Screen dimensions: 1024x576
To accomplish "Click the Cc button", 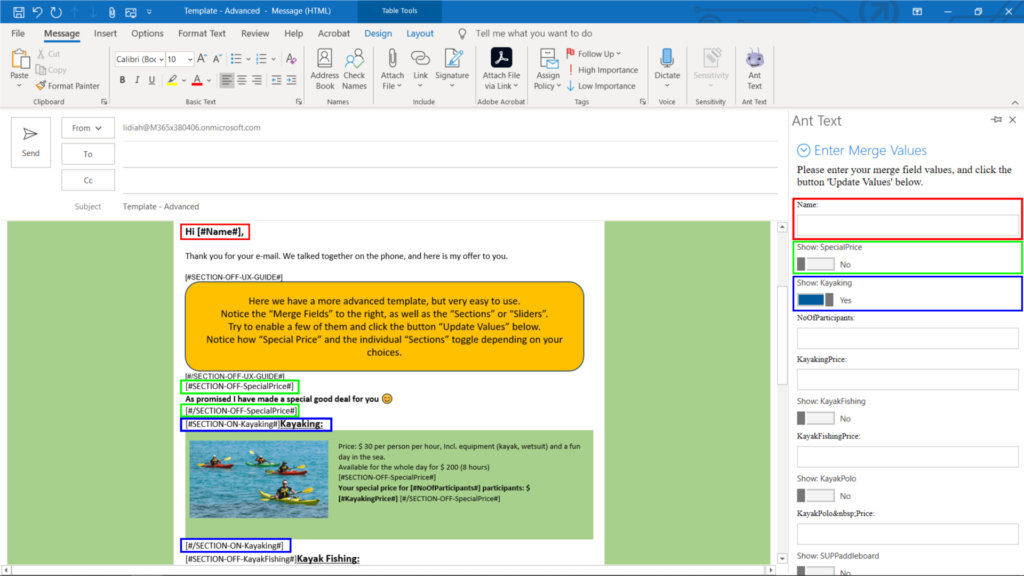I will pyautogui.click(x=87, y=178).
